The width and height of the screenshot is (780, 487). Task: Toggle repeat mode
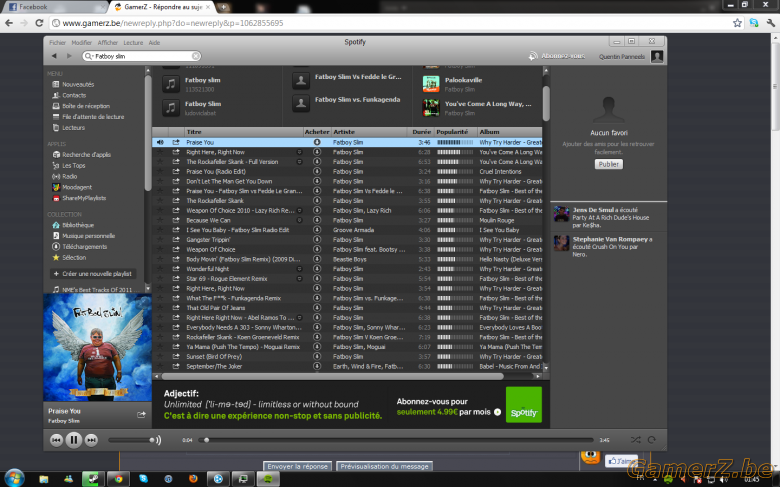coord(652,440)
